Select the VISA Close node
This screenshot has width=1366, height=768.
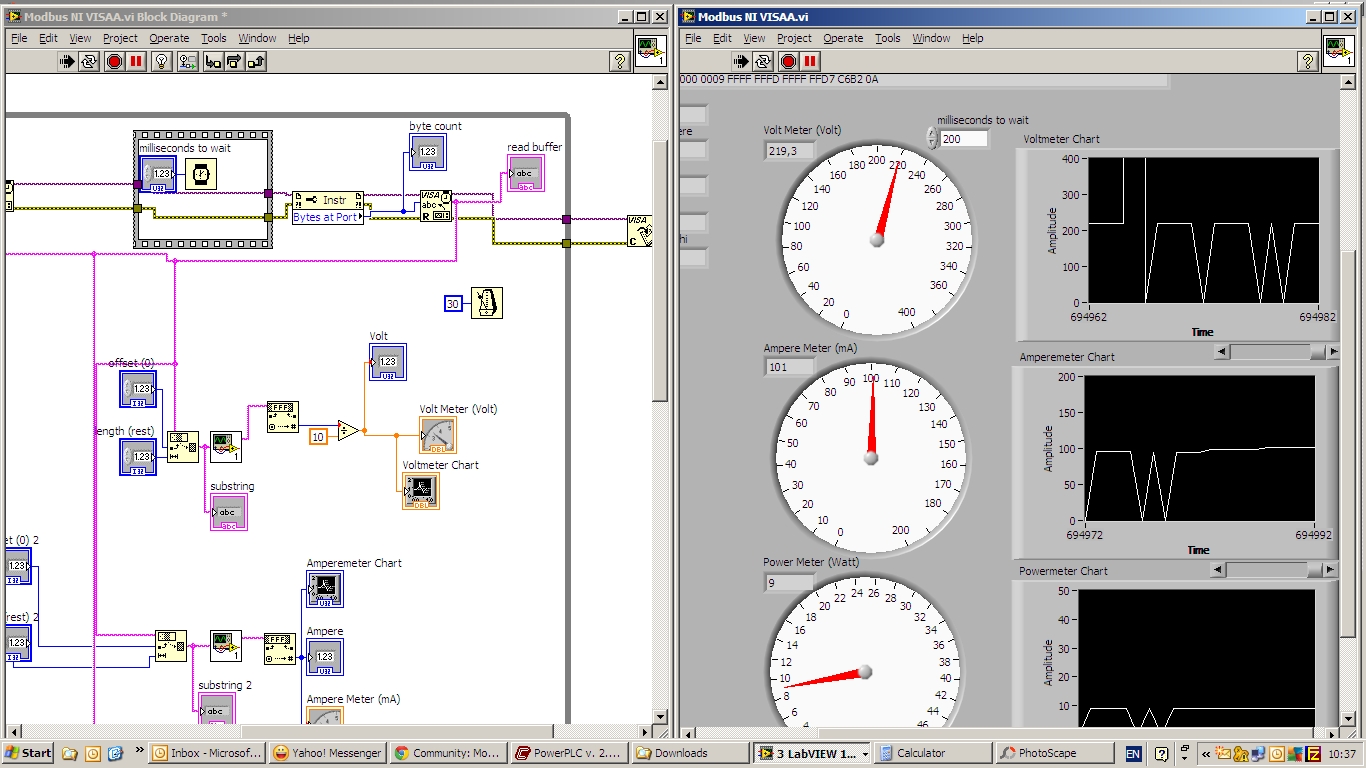[641, 231]
